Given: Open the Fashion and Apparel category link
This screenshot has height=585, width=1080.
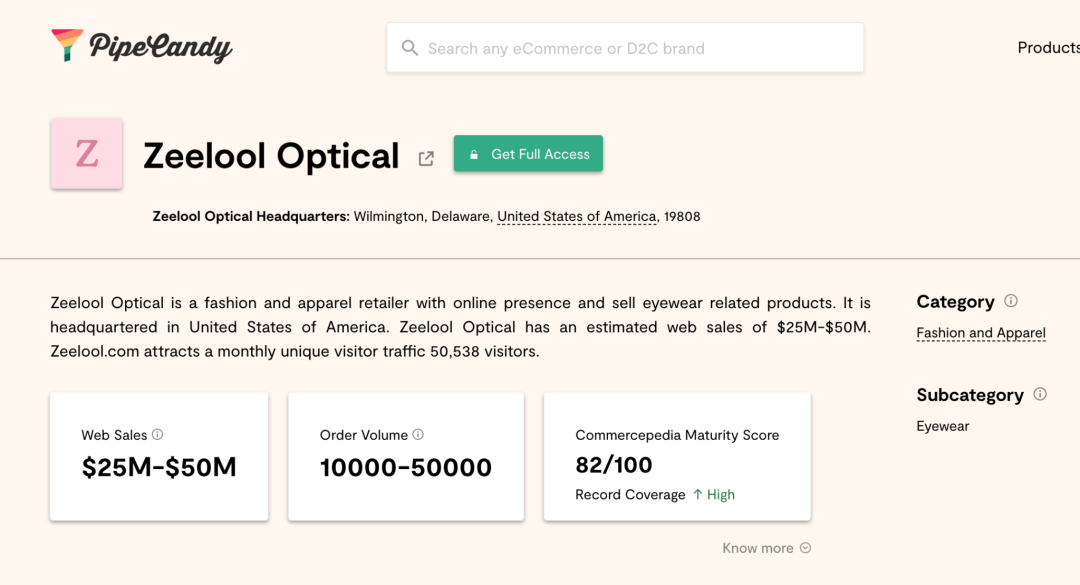Looking at the screenshot, I should point(981,333).
